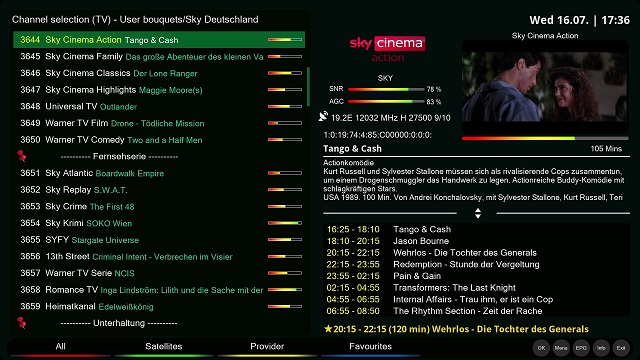Click the 105 Mins remaining time label
This screenshot has width=640, height=360.
tap(606, 149)
